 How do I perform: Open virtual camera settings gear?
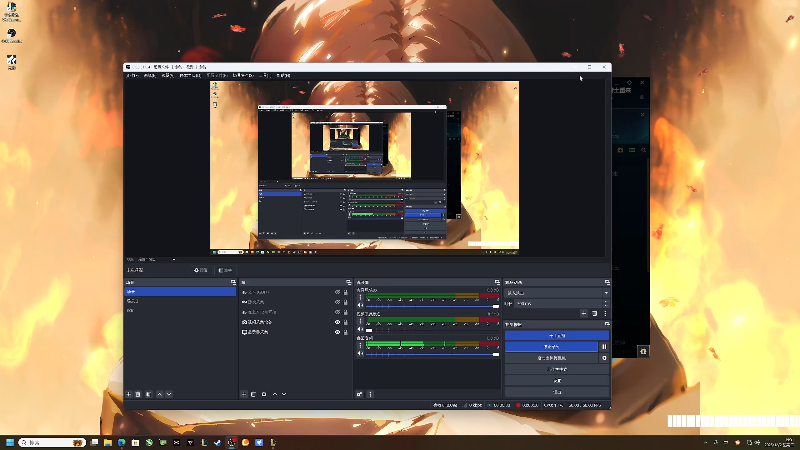[604, 358]
